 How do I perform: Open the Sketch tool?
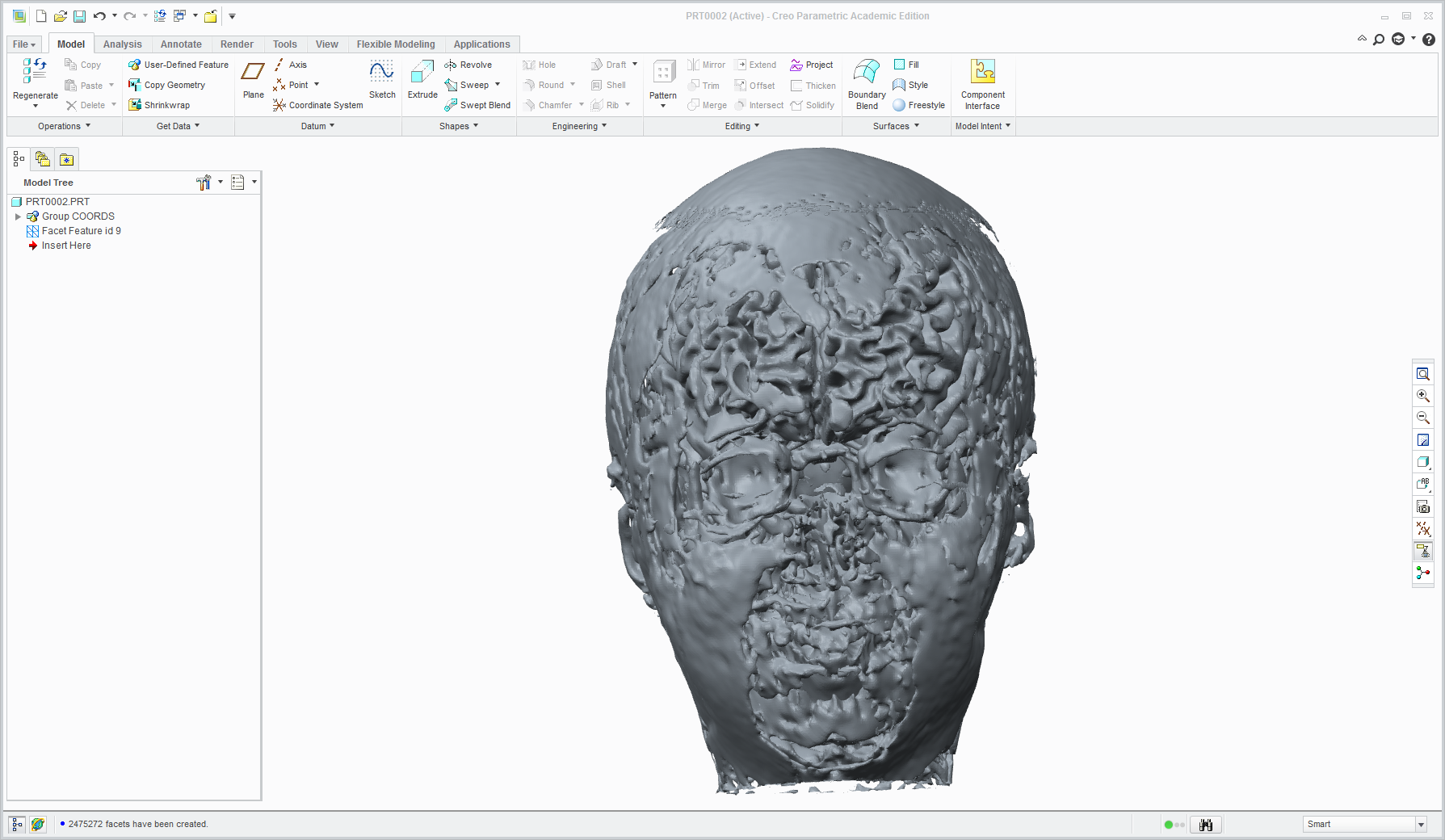[381, 73]
